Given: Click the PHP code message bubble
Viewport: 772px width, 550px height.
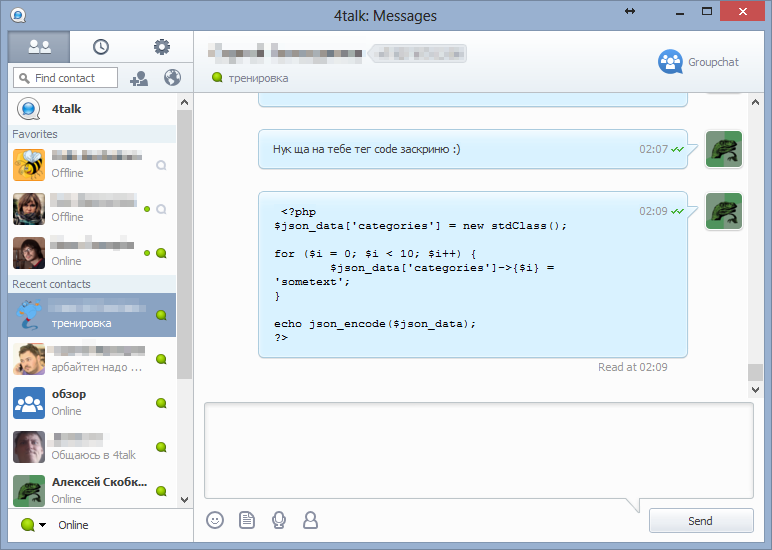Looking at the screenshot, I should tap(473, 274).
